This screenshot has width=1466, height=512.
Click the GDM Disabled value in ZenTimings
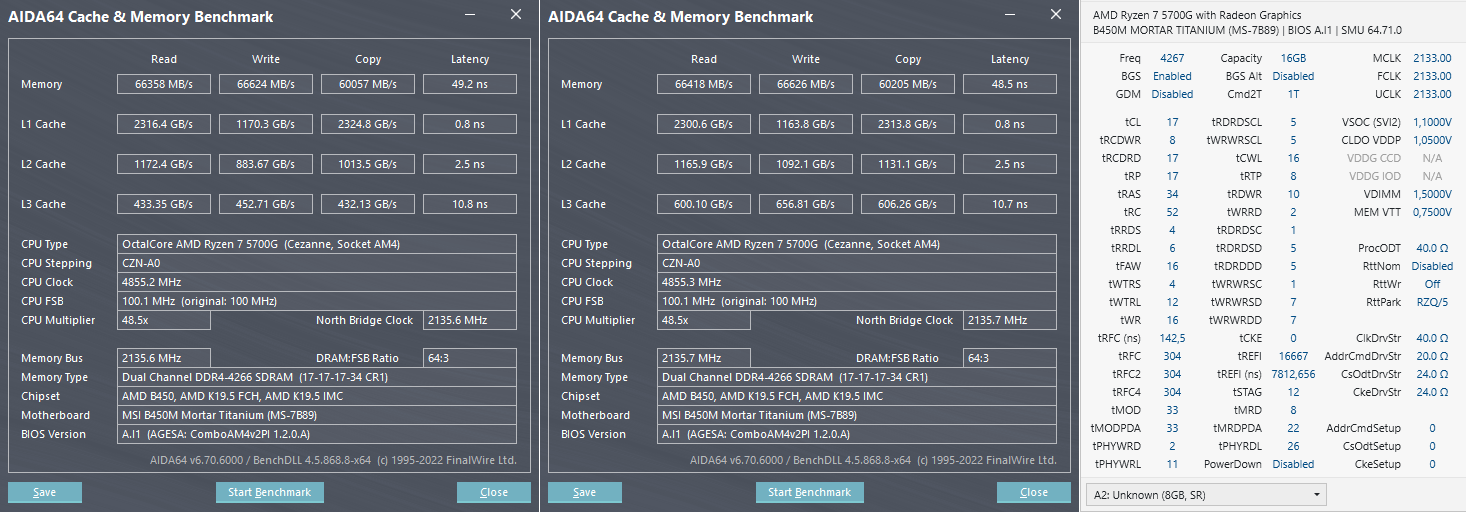(1172, 94)
